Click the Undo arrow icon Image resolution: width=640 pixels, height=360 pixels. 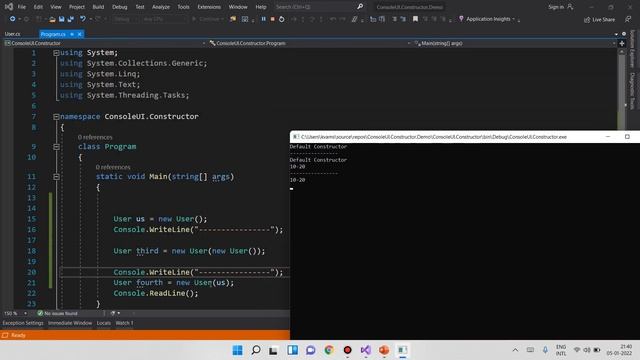point(83,19)
